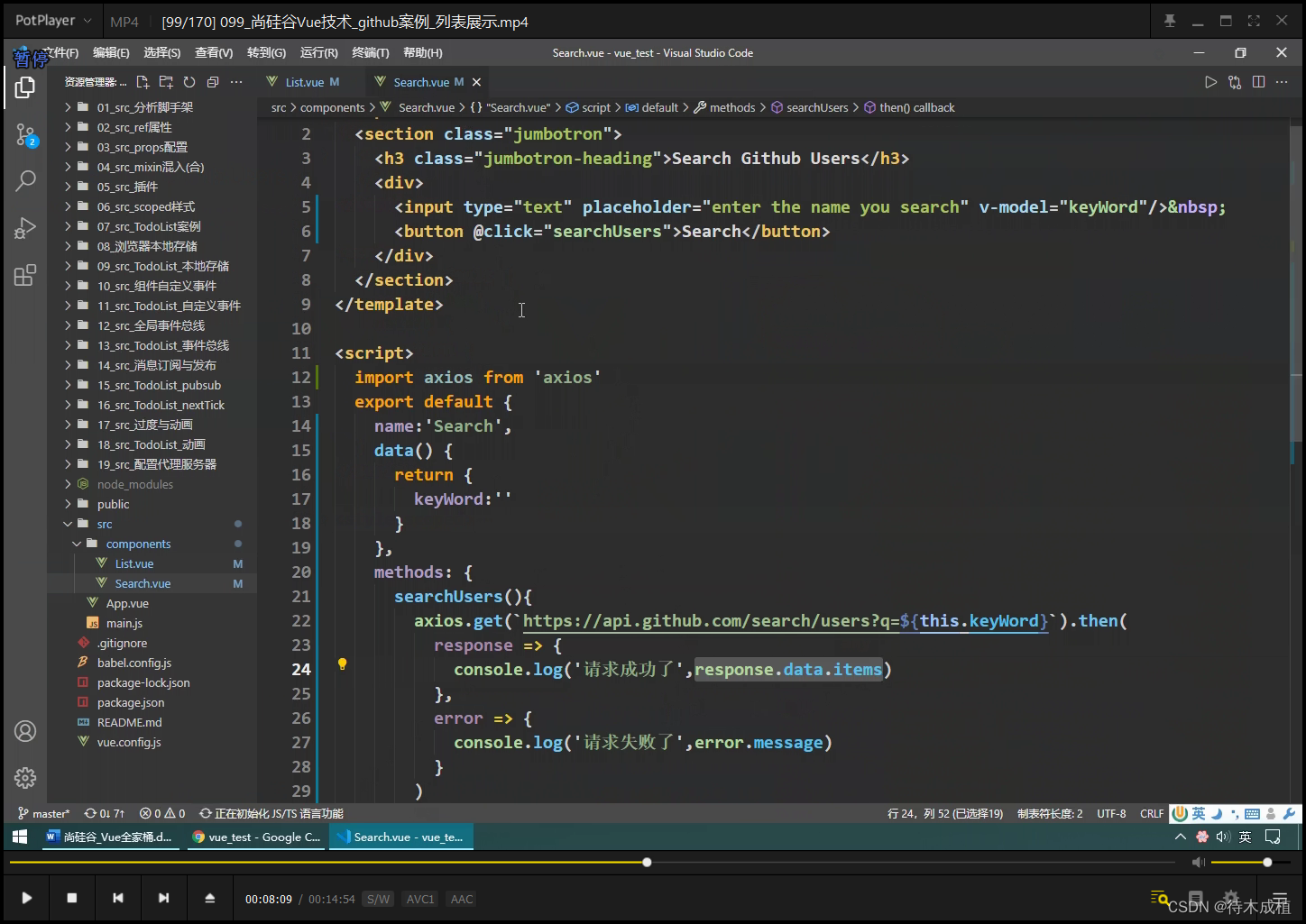The width and height of the screenshot is (1306, 924).
Task: Split the editor to the right
Action: [1258, 82]
